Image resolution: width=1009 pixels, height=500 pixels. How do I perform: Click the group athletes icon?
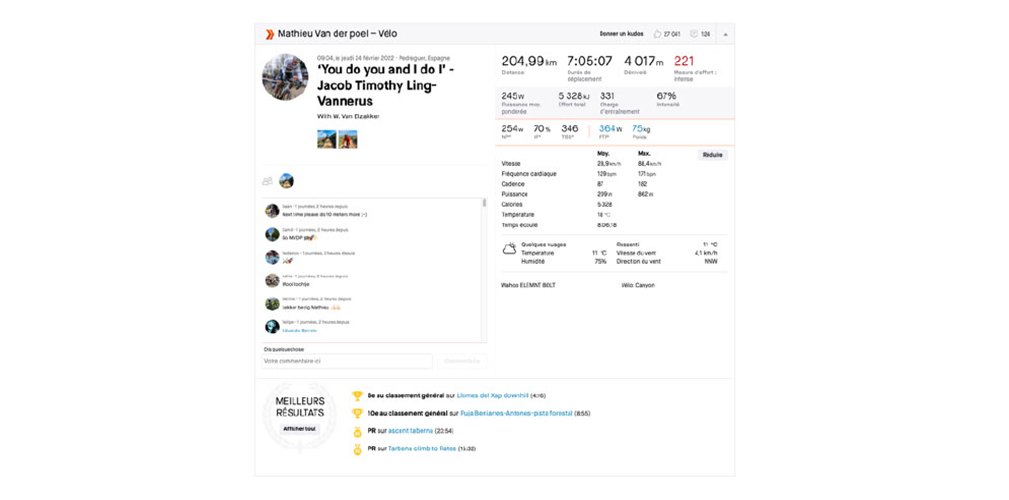tap(267, 181)
